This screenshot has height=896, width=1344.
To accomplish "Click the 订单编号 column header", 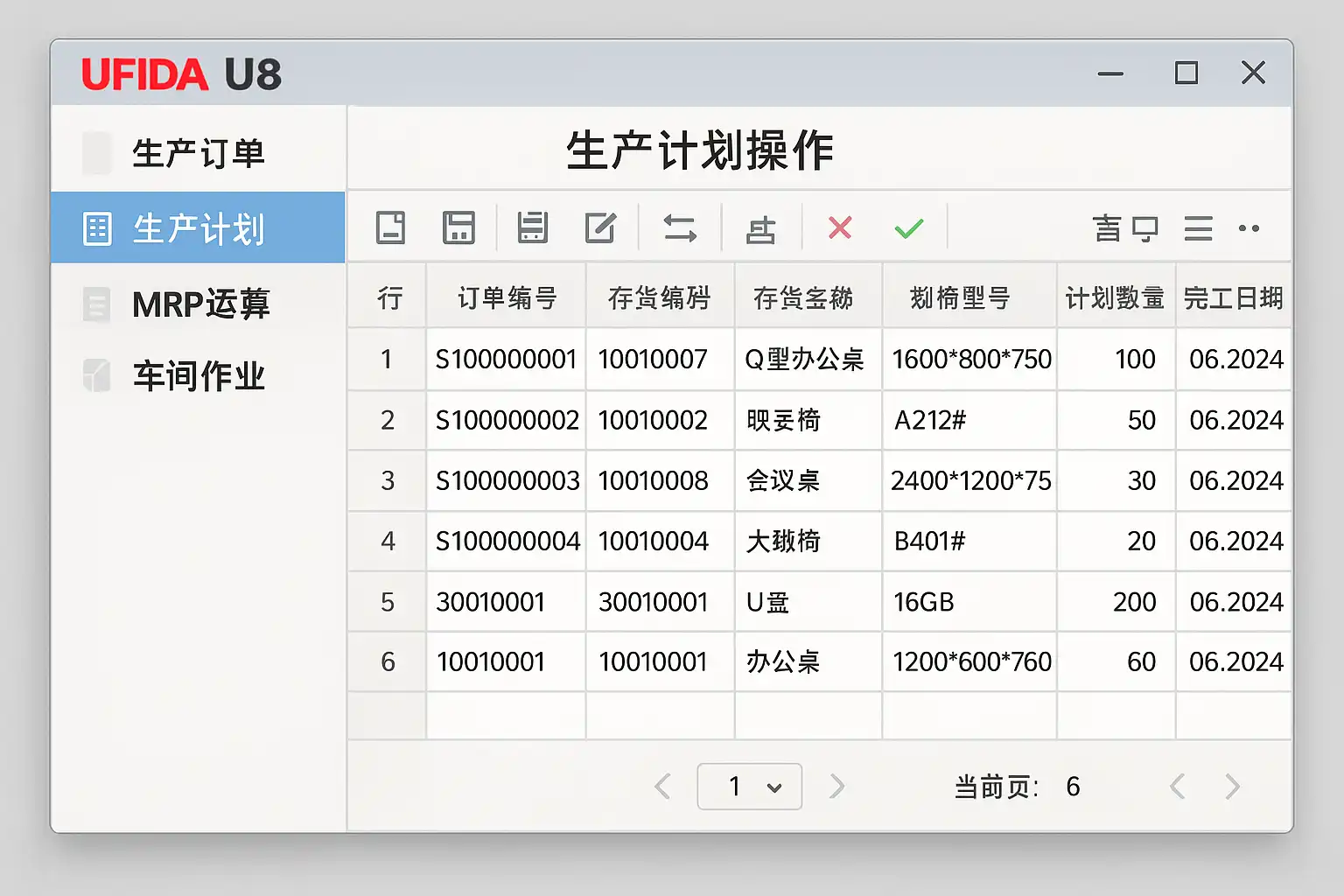I will coord(507,298).
